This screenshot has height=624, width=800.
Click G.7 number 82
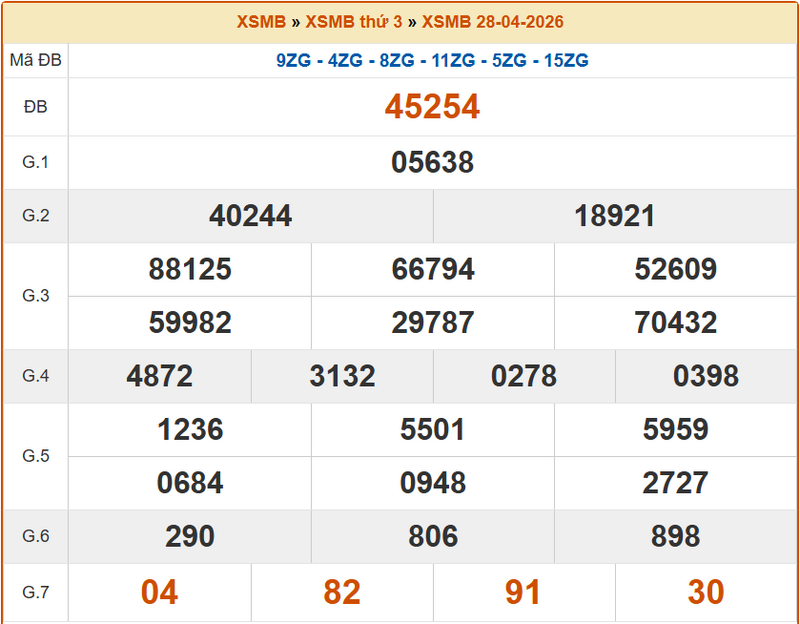click(342, 592)
